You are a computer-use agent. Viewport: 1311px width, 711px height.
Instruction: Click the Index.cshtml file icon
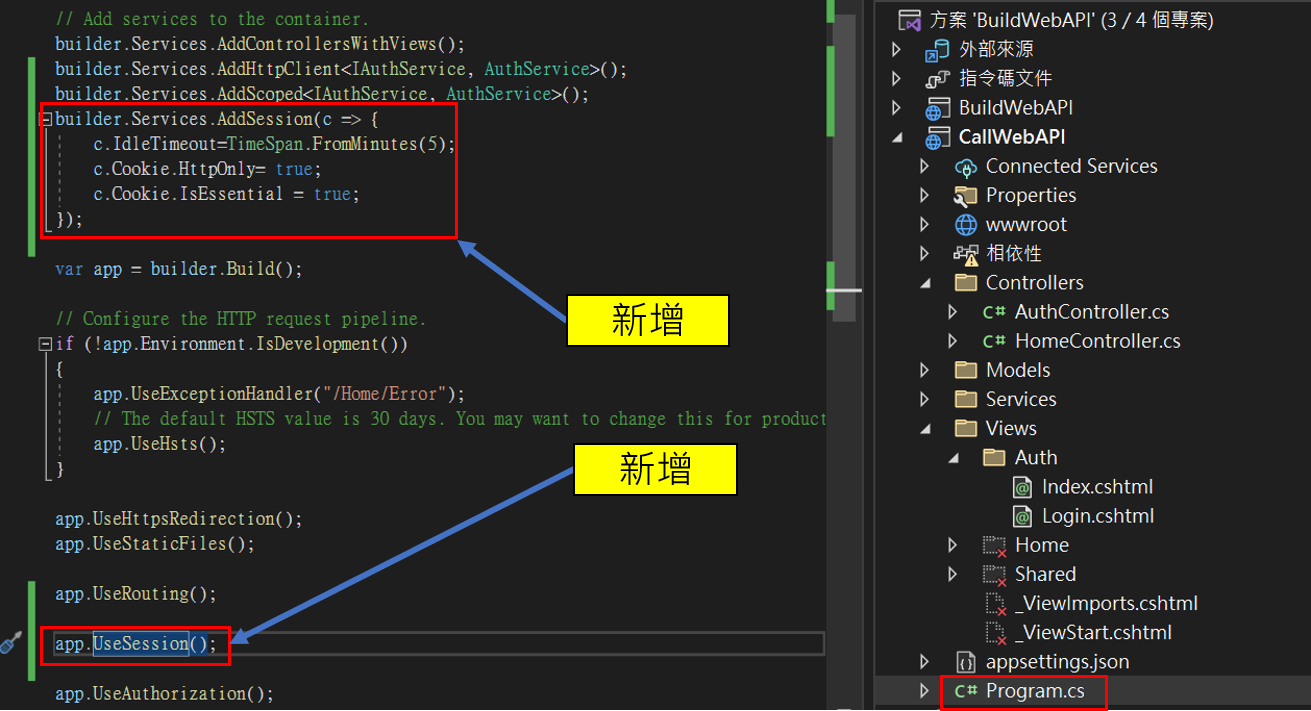pos(1022,487)
